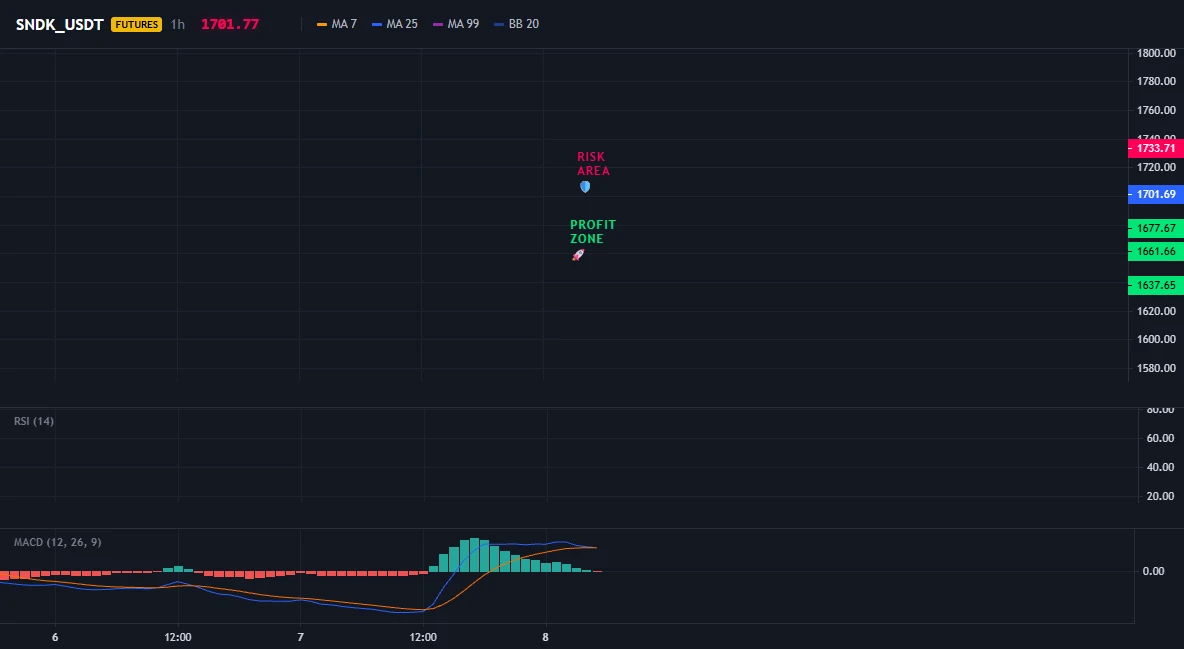Viewport: 1184px width, 649px height.
Task: Select the red 1733.71 price tag
Action: coord(1155,148)
